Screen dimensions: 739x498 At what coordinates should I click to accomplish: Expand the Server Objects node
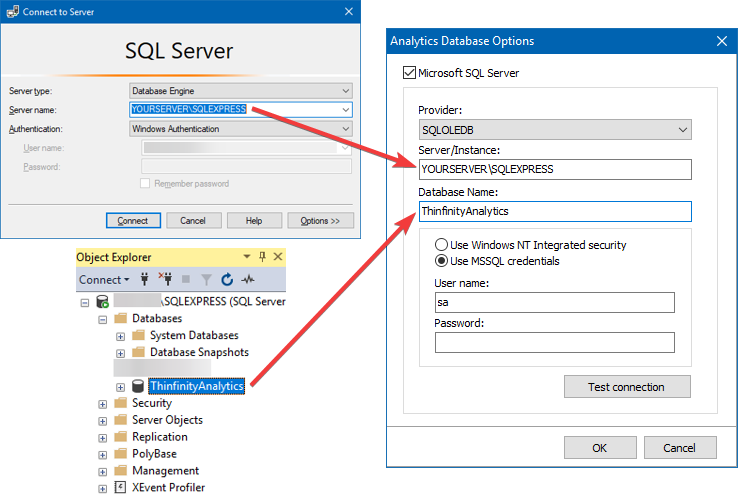[102, 421]
